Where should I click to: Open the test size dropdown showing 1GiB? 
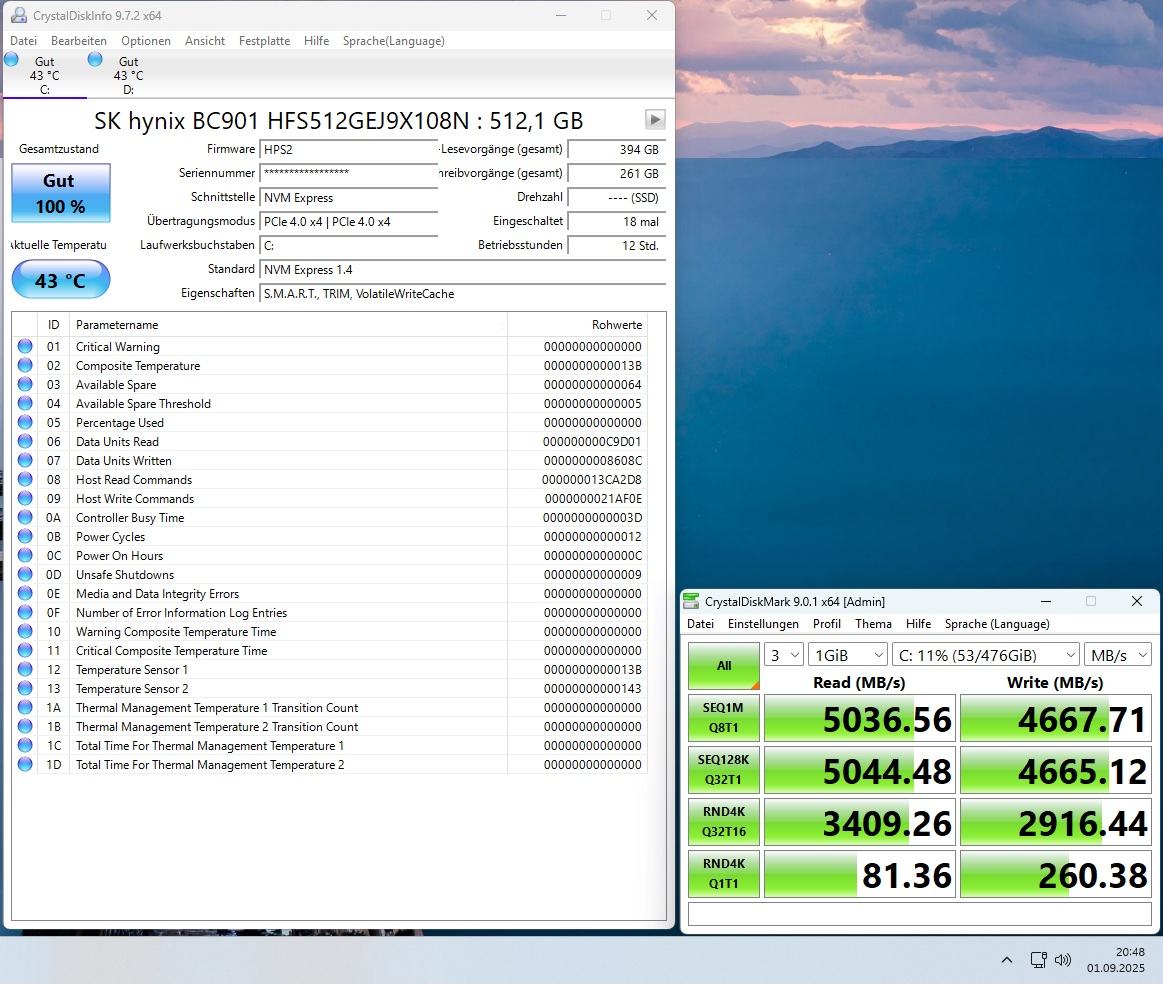[x=848, y=655]
